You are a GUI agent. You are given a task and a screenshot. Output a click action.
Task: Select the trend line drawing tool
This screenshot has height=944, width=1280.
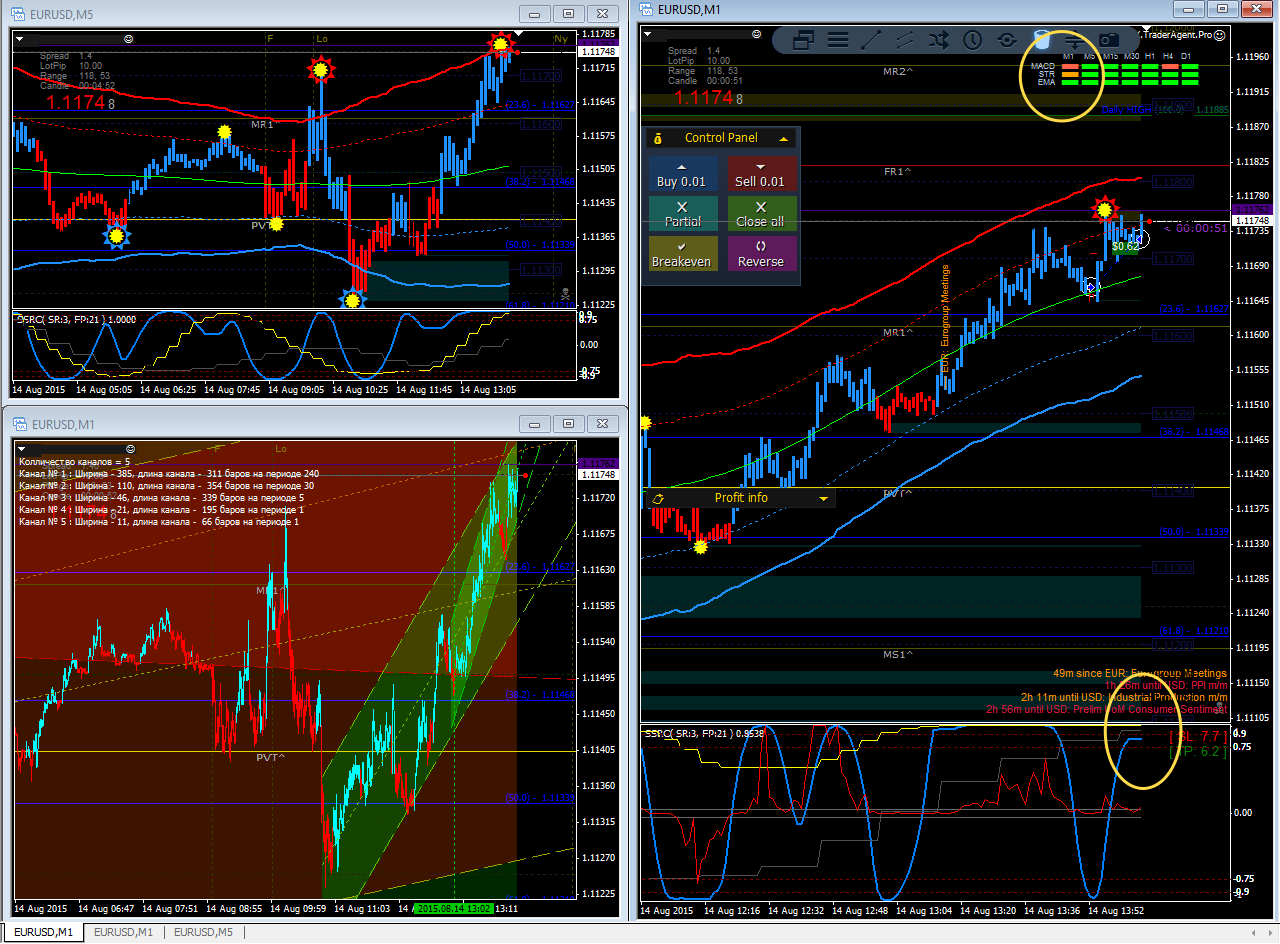tap(871, 40)
